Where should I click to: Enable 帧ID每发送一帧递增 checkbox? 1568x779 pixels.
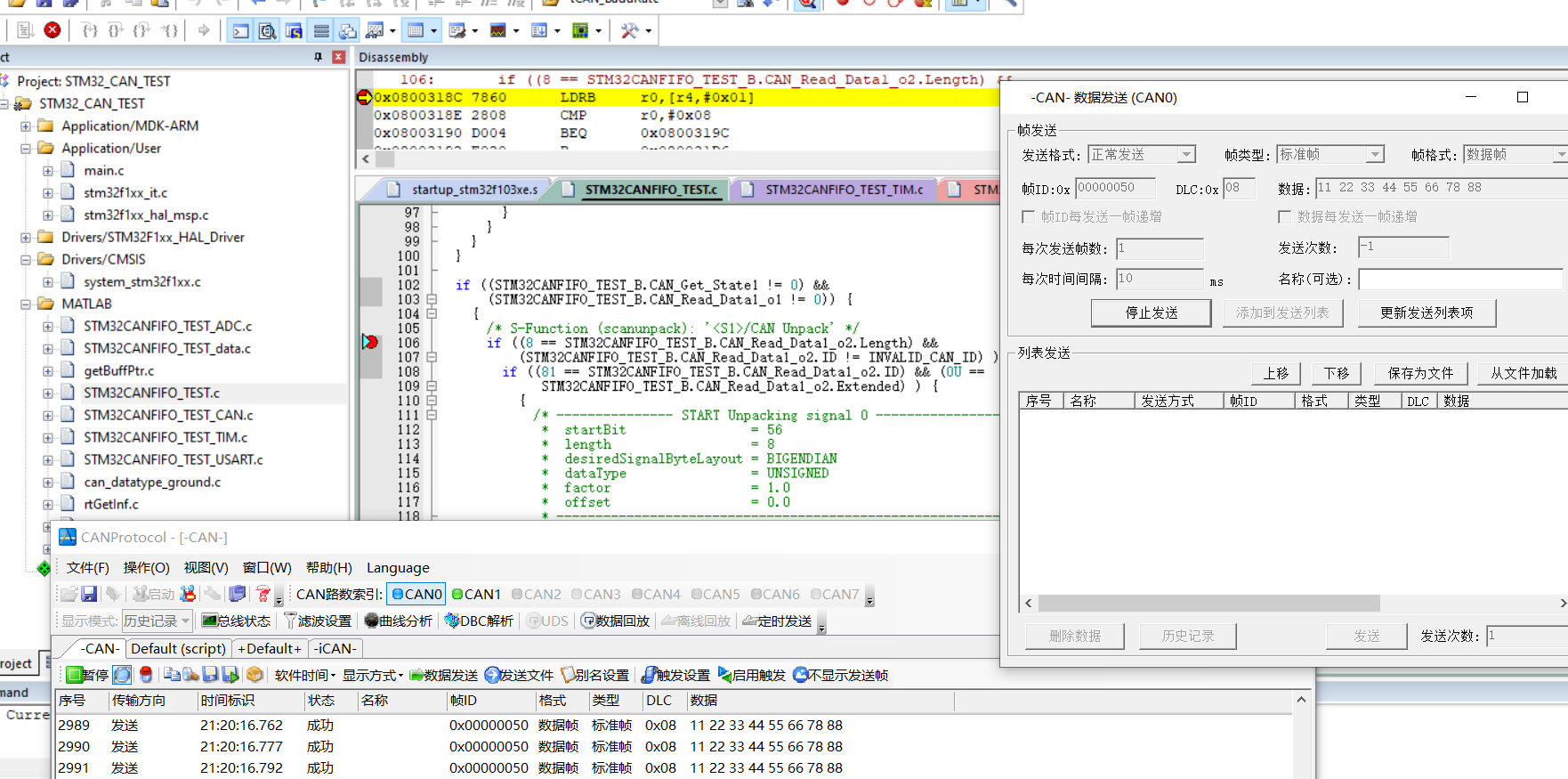tap(1028, 216)
